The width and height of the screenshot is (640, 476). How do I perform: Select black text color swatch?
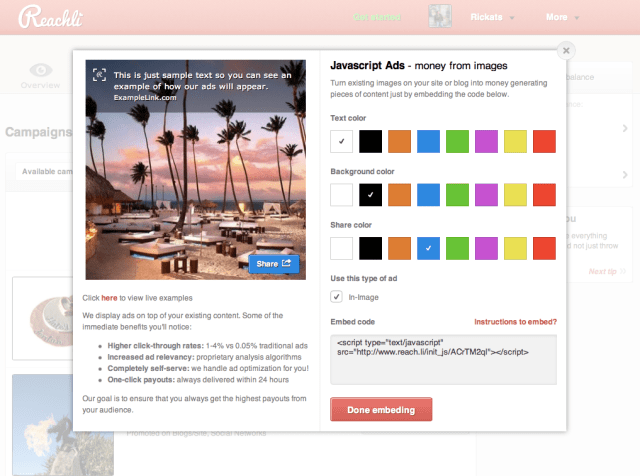tap(371, 141)
